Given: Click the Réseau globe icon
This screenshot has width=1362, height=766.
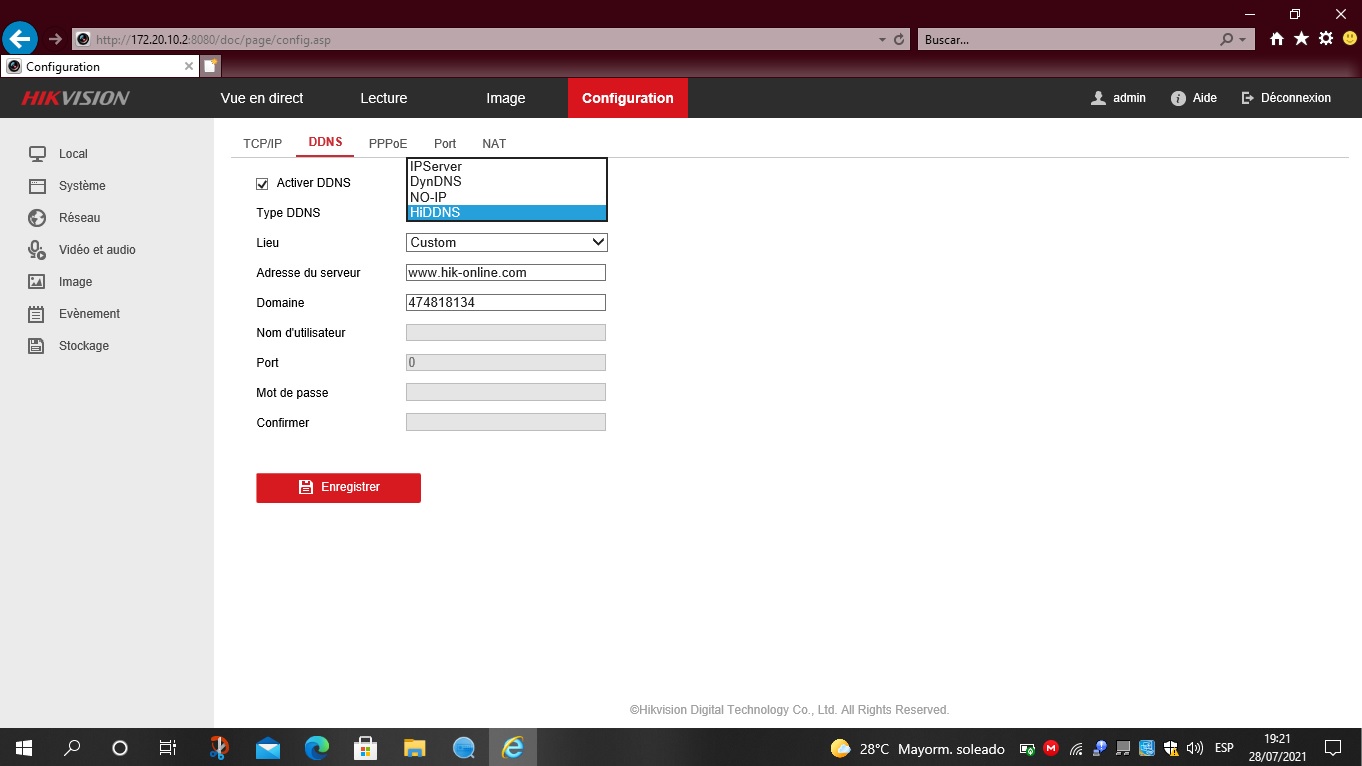Looking at the screenshot, I should (37, 218).
